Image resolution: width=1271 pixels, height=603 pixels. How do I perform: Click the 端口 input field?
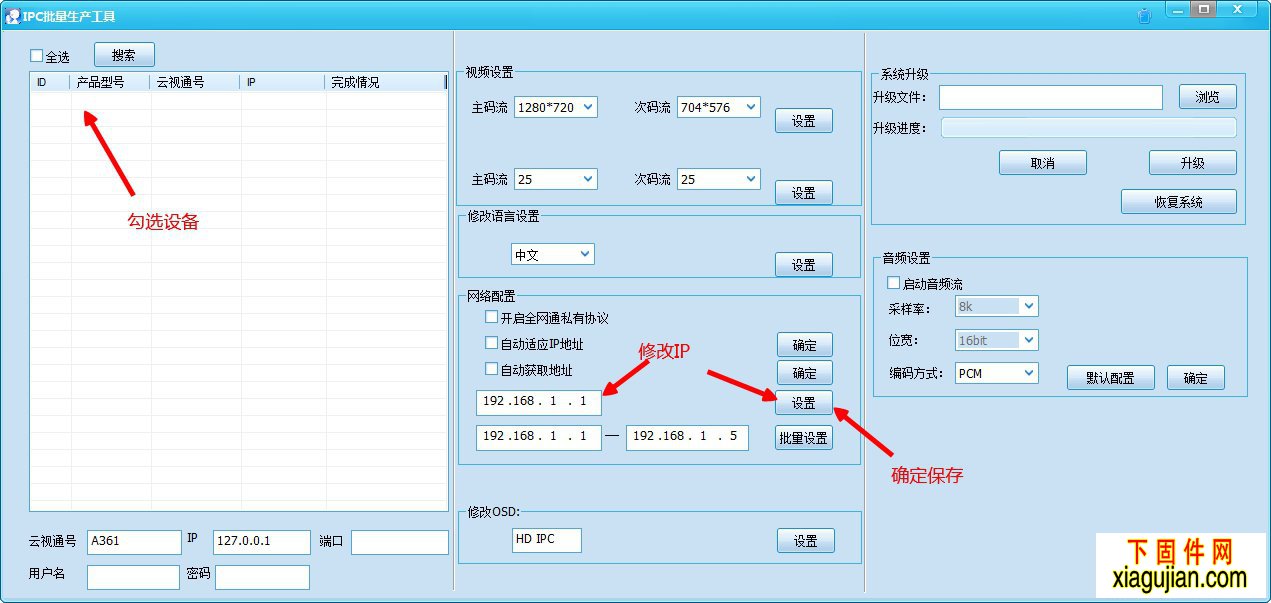click(400, 542)
